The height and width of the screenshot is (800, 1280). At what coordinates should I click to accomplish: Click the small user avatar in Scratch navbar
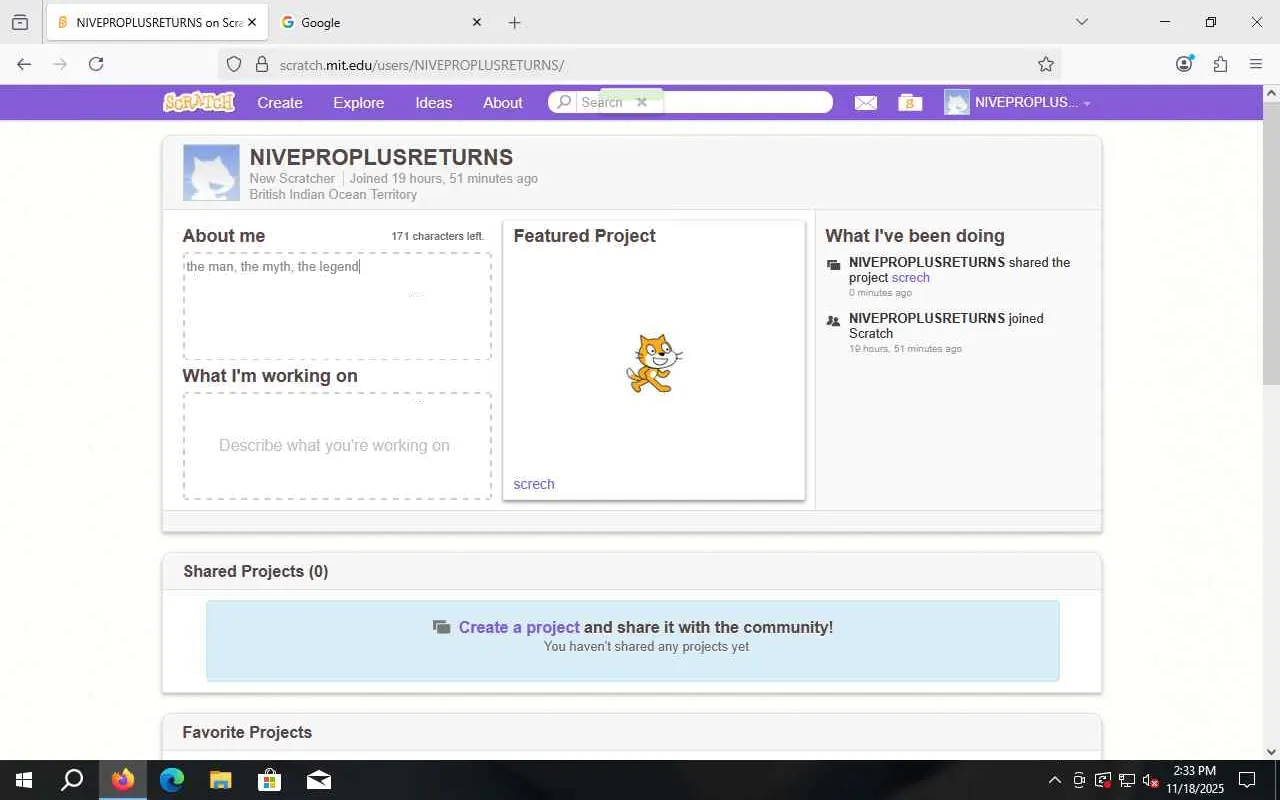[x=957, y=103]
